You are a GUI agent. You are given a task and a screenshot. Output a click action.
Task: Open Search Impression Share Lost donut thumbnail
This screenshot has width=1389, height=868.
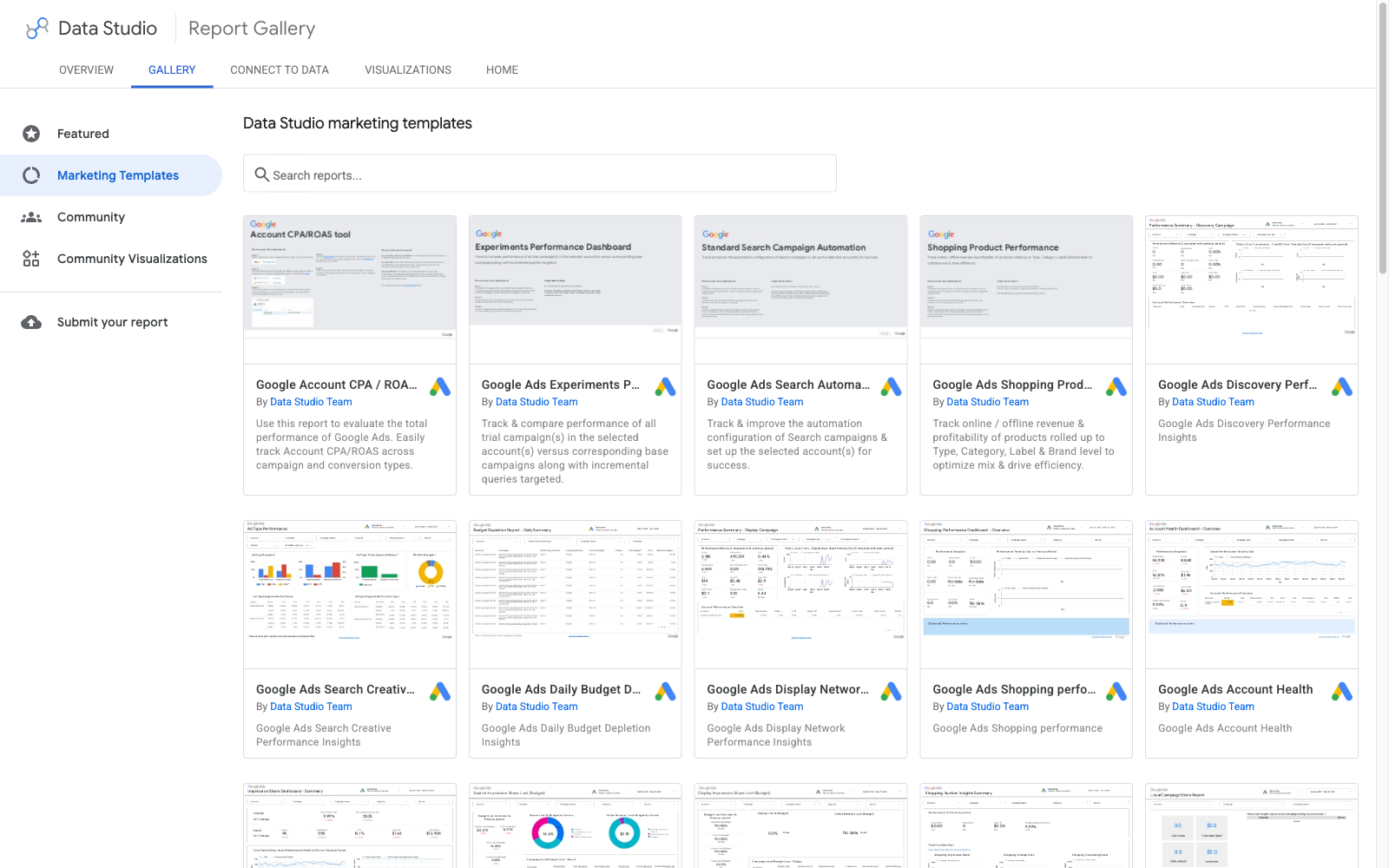(x=576, y=825)
